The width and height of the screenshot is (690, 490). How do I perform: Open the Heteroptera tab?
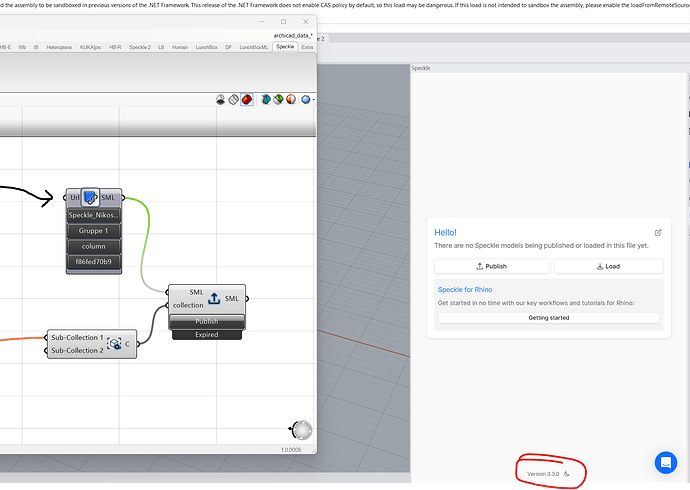59,47
